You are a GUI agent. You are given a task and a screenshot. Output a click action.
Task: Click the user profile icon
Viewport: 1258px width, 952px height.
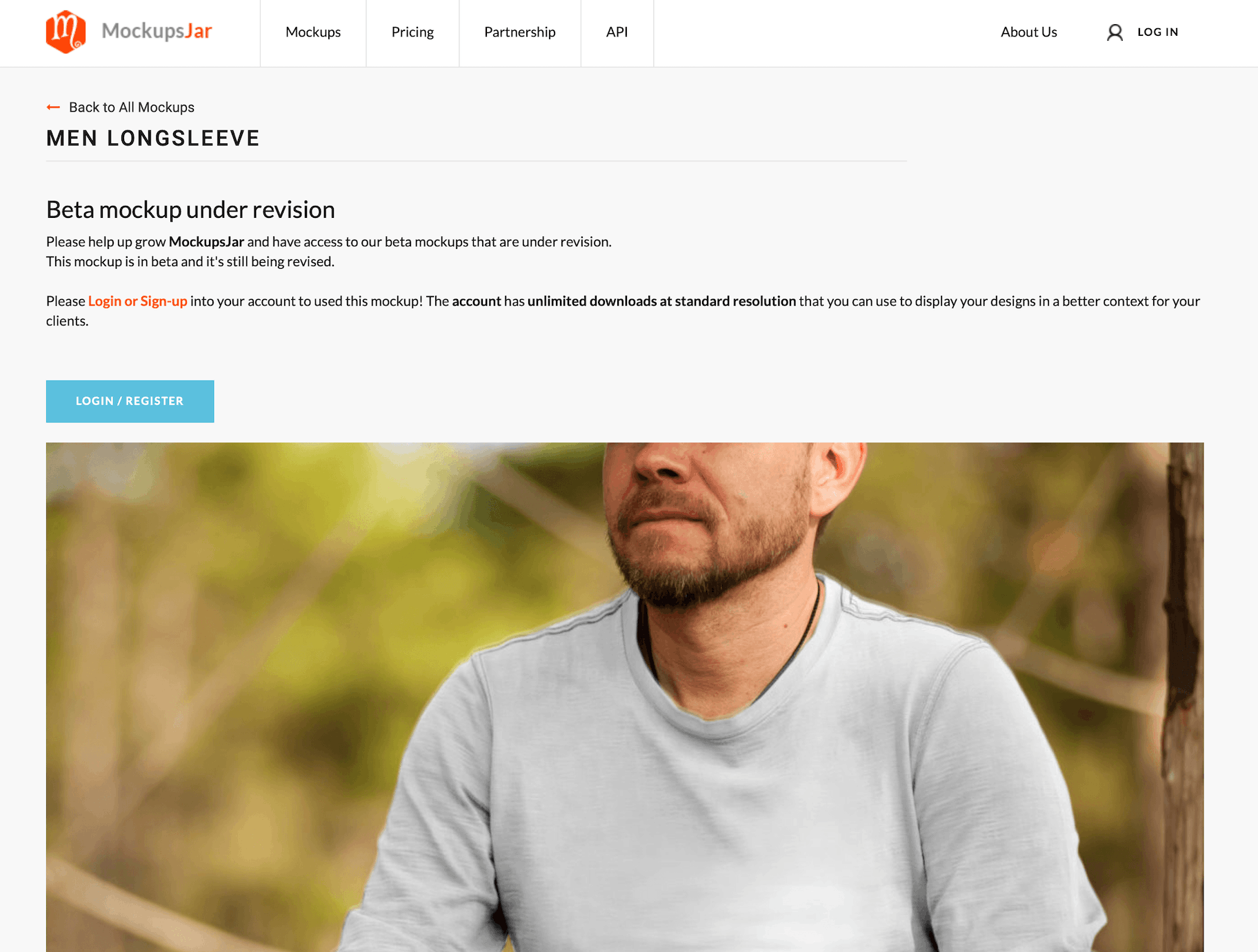coord(1115,32)
